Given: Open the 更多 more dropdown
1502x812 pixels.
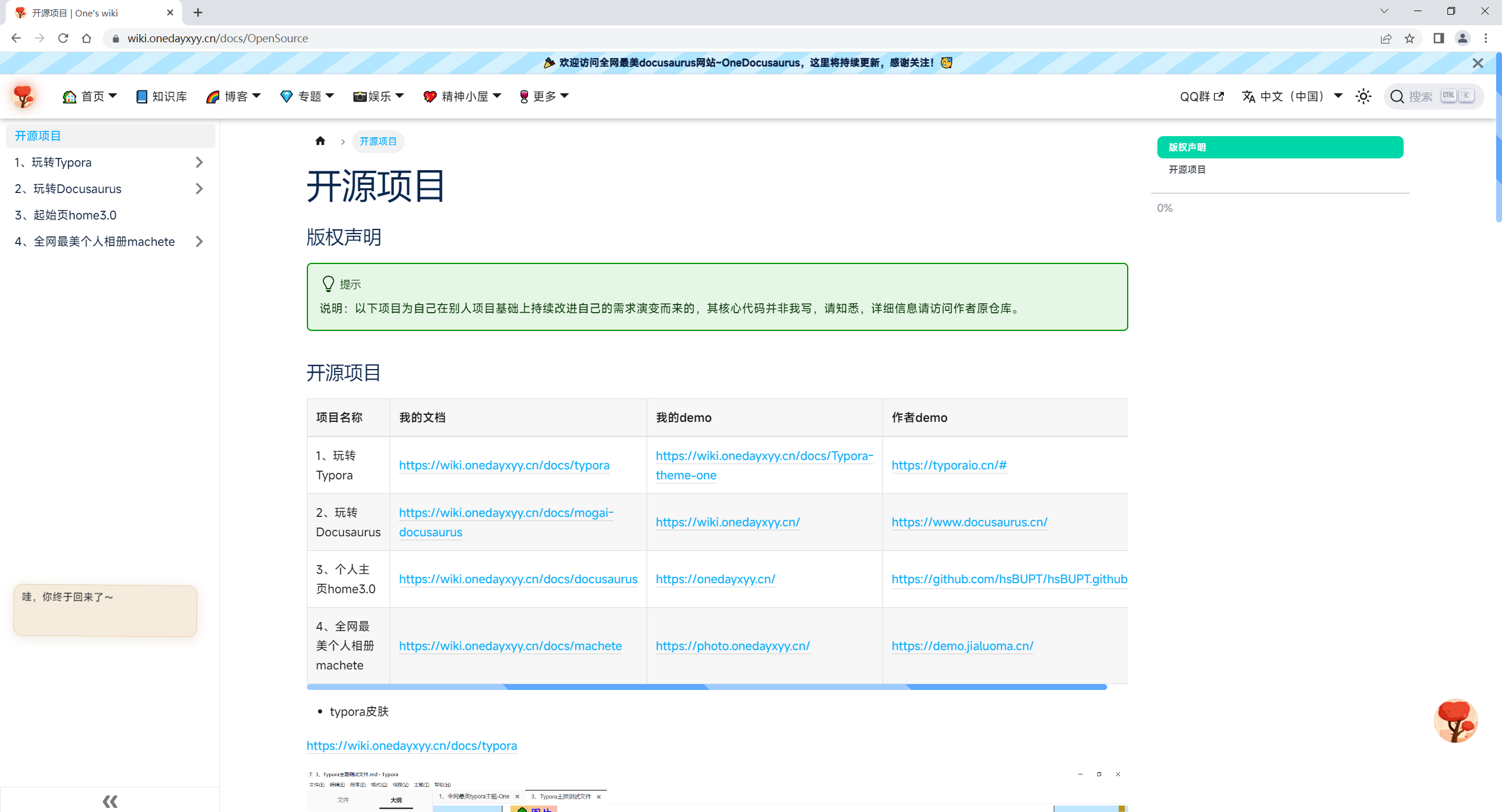Looking at the screenshot, I should (544, 96).
